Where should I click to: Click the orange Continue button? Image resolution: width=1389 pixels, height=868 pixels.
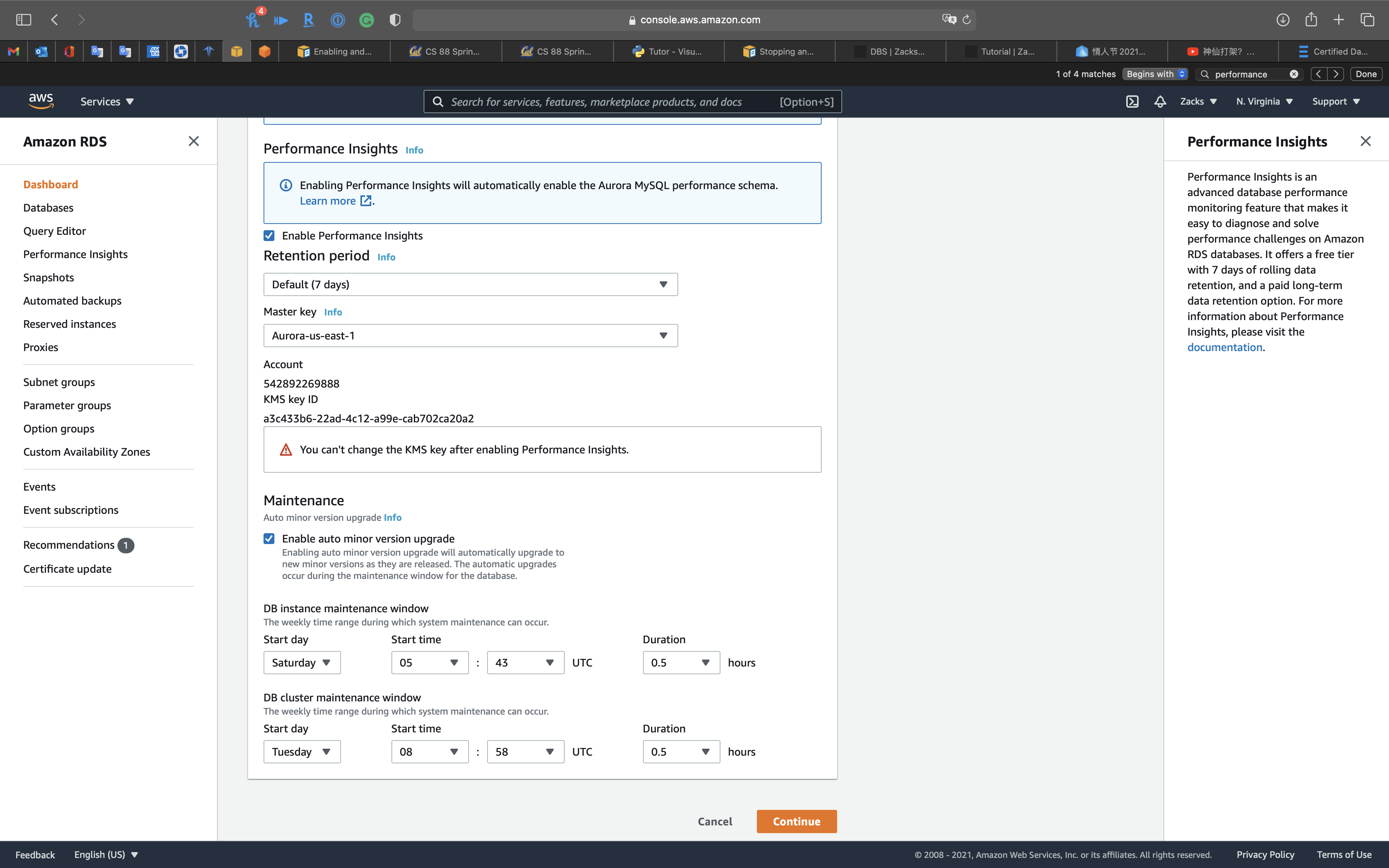[796, 821]
